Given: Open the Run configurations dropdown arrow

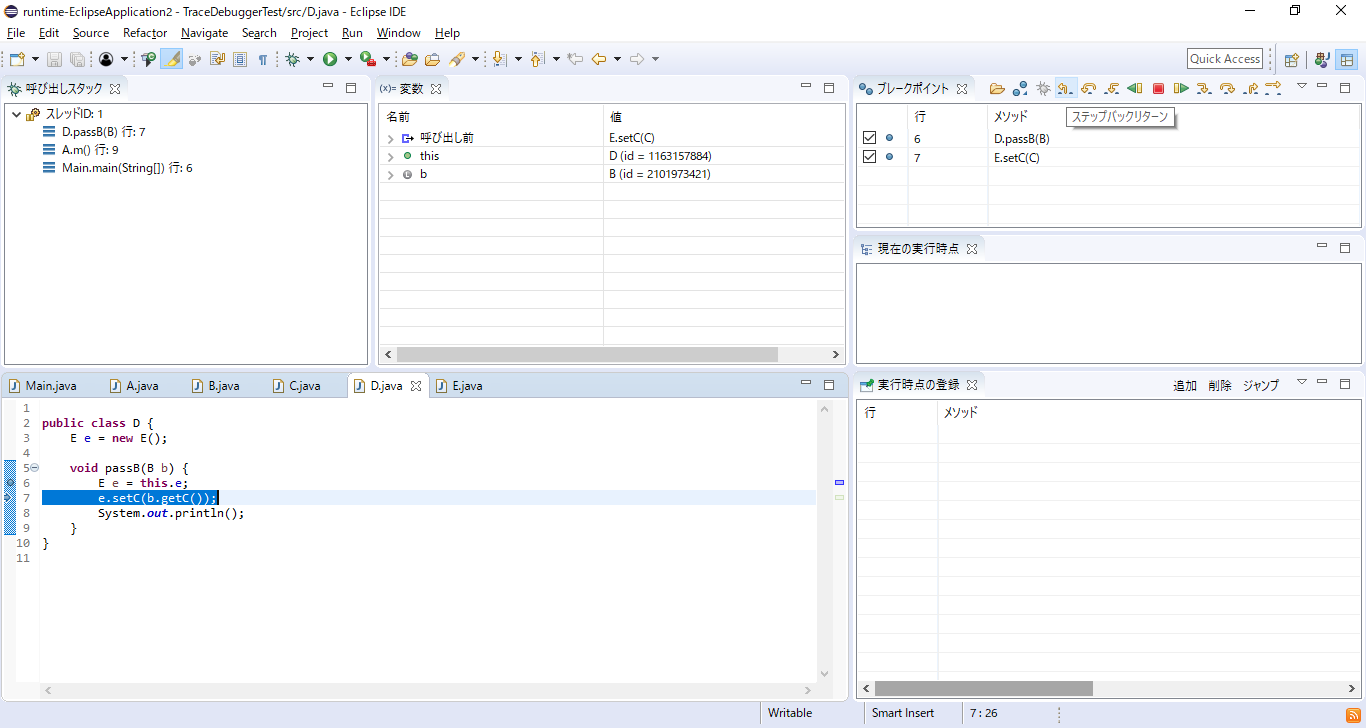Looking at the screenshot, I should point(348,59).
